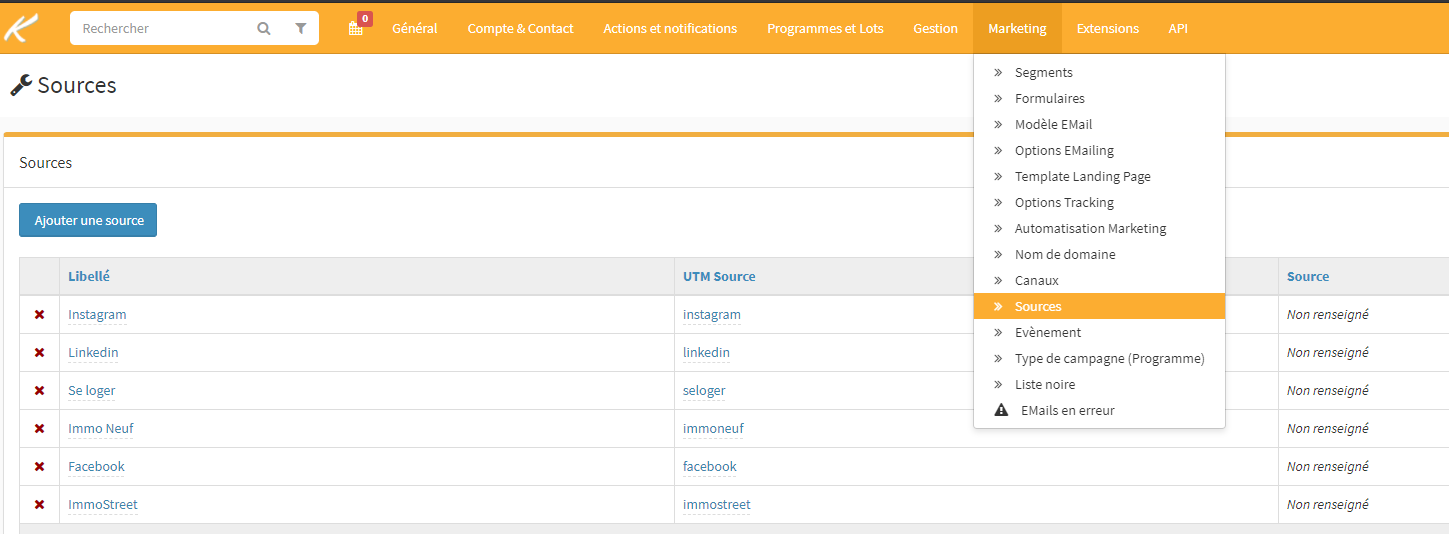Open the Général menu

pyautogui.click(x=415, y=28)
